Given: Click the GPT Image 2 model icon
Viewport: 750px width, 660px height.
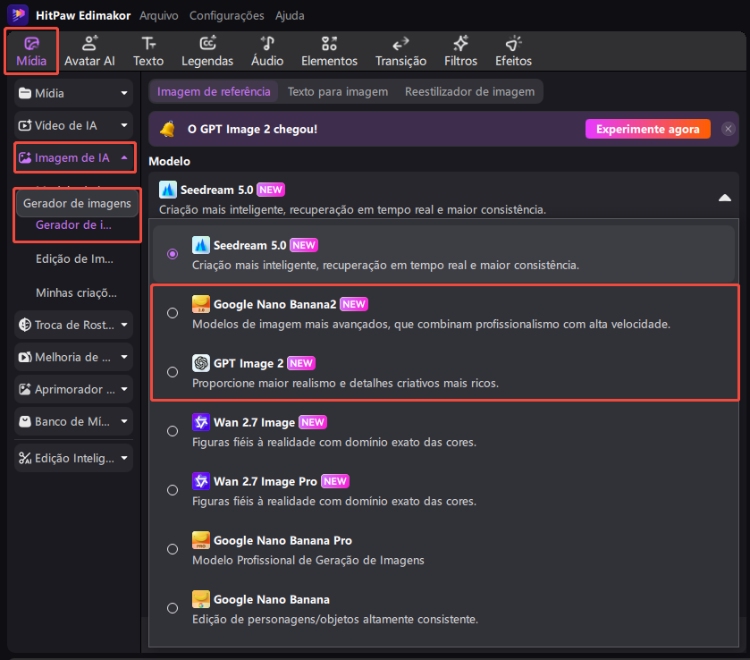Looking at the screenshot, I should 201,363.
